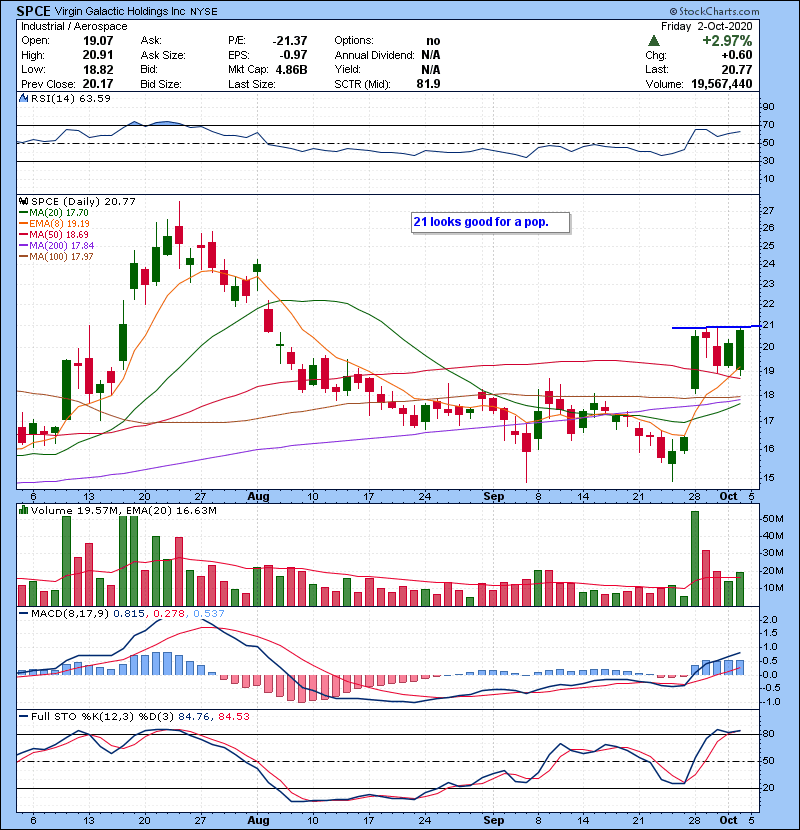800x830 pixels.
Task: Click the blue resistance line at 21
Action: click(x=717, y=327)
